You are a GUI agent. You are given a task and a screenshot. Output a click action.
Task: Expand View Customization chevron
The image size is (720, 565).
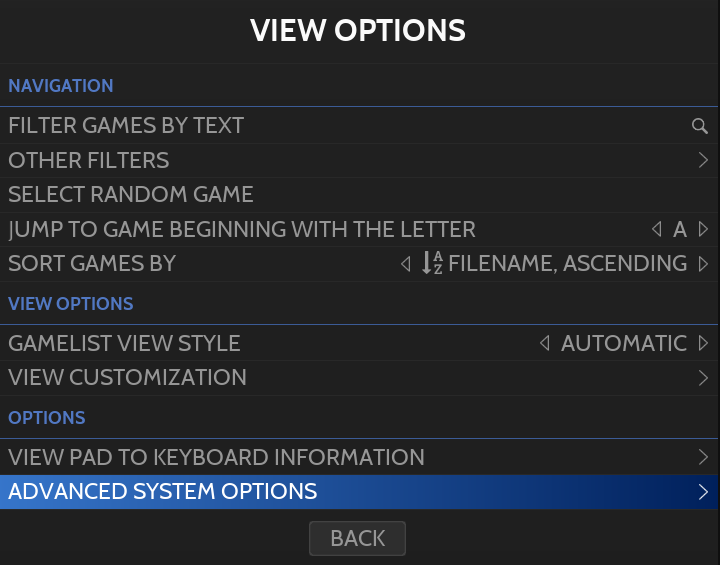tap(703, 378)
